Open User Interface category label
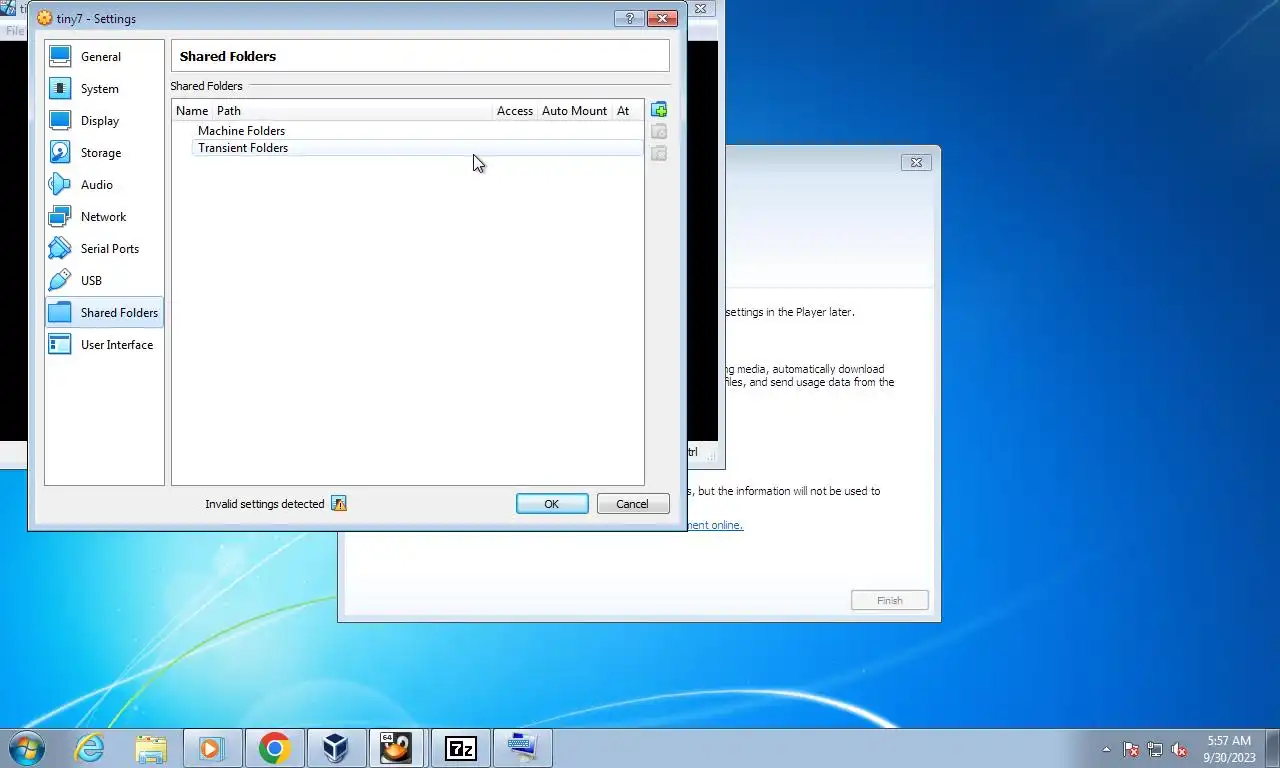This screenshot has width=1280, height=768. tap(117, 345)
